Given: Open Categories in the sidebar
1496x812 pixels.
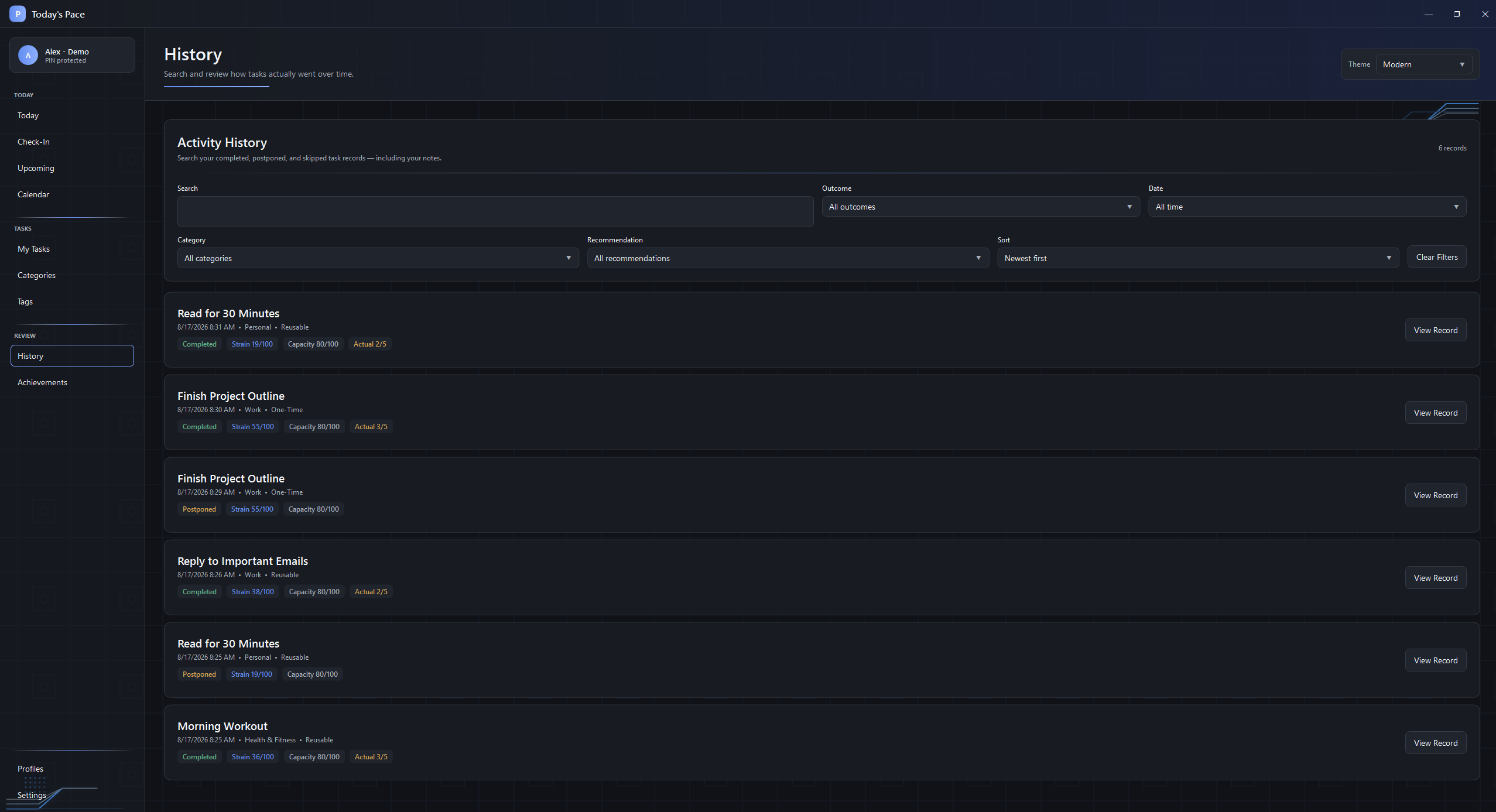Looking at the screenshot, I should [72, 276].
